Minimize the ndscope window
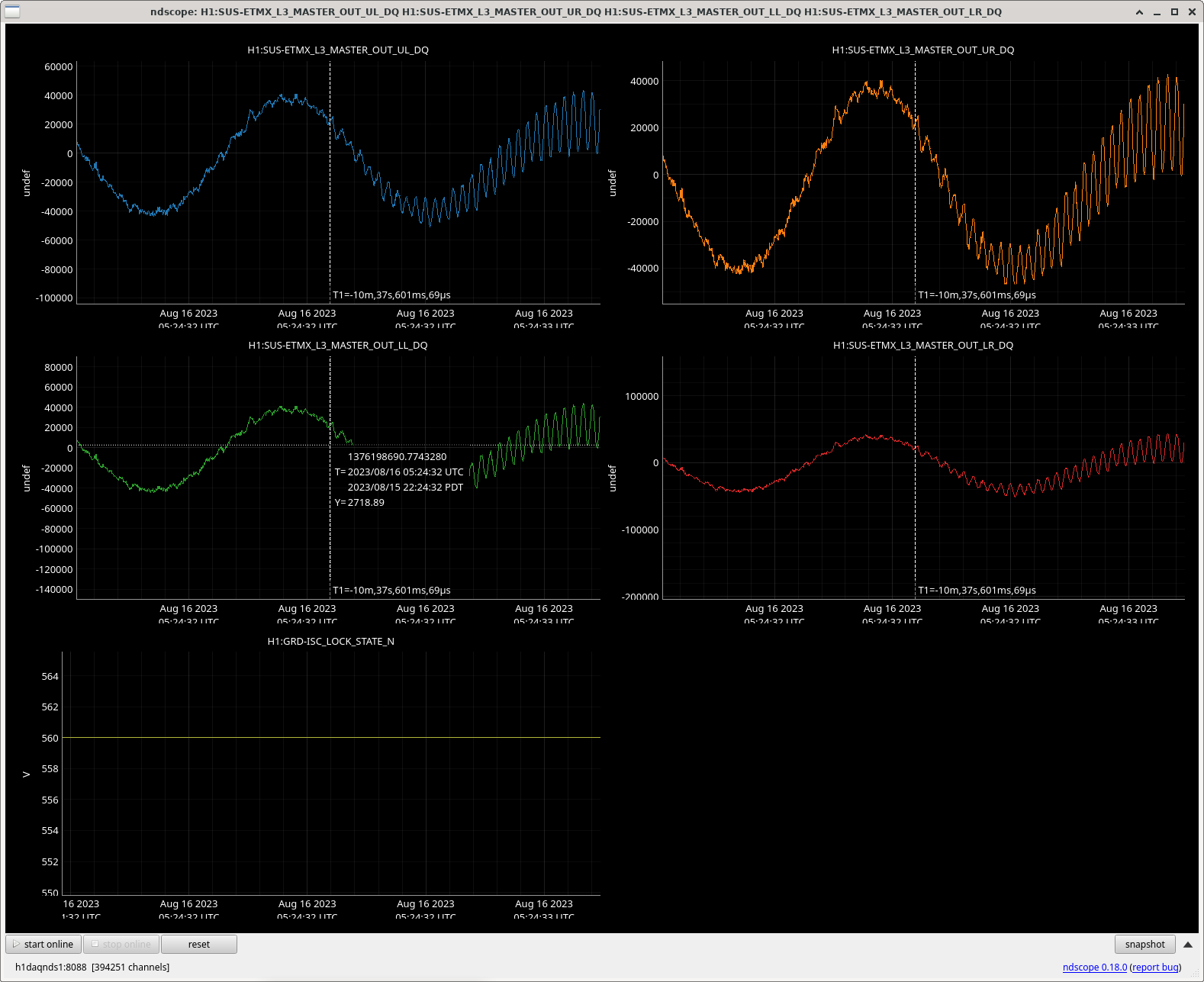This screenshot has width=1204, height=982. 1157,11
